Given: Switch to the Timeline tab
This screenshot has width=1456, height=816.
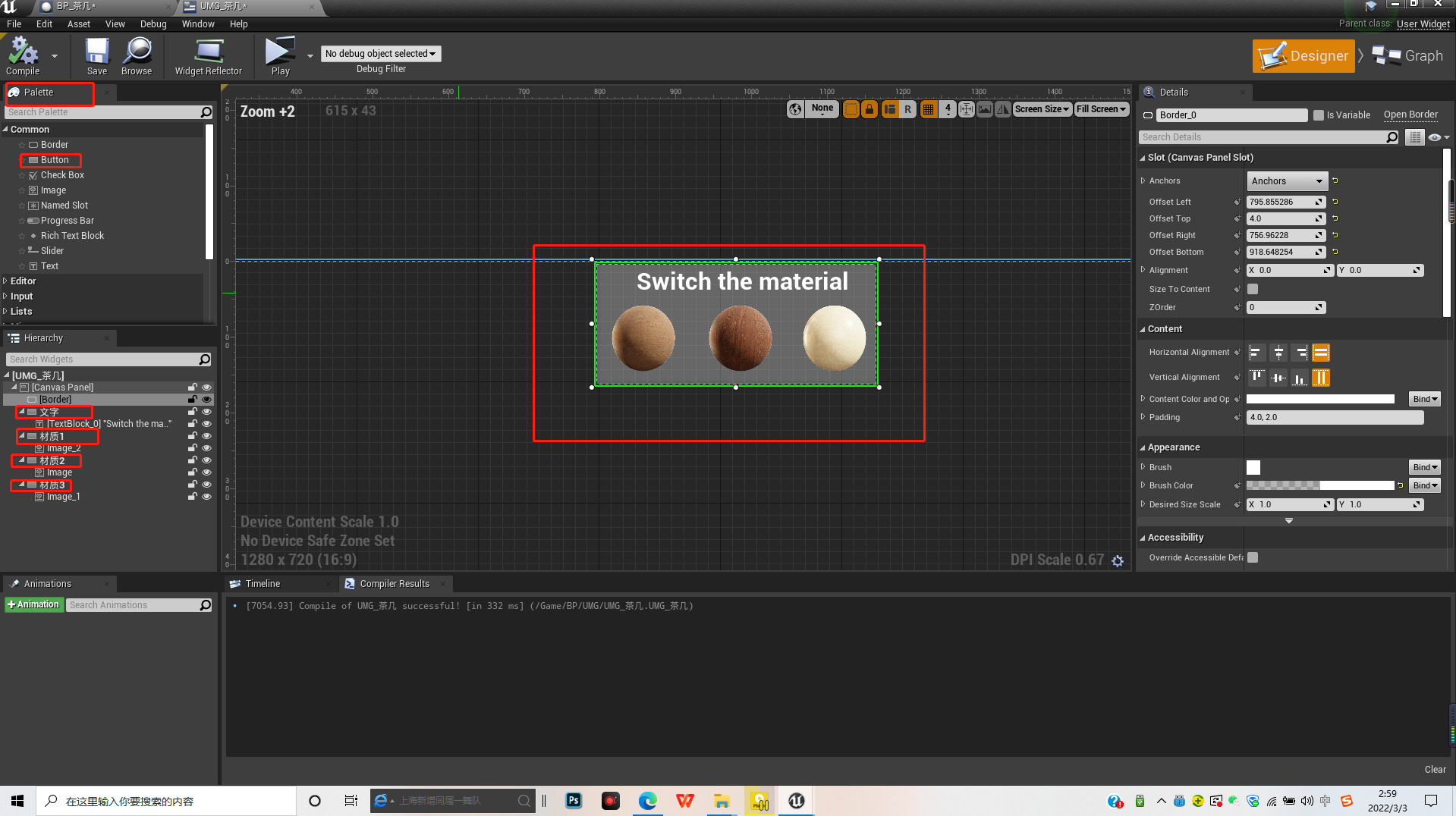Looking at the screenshot, I should (263, 584).
